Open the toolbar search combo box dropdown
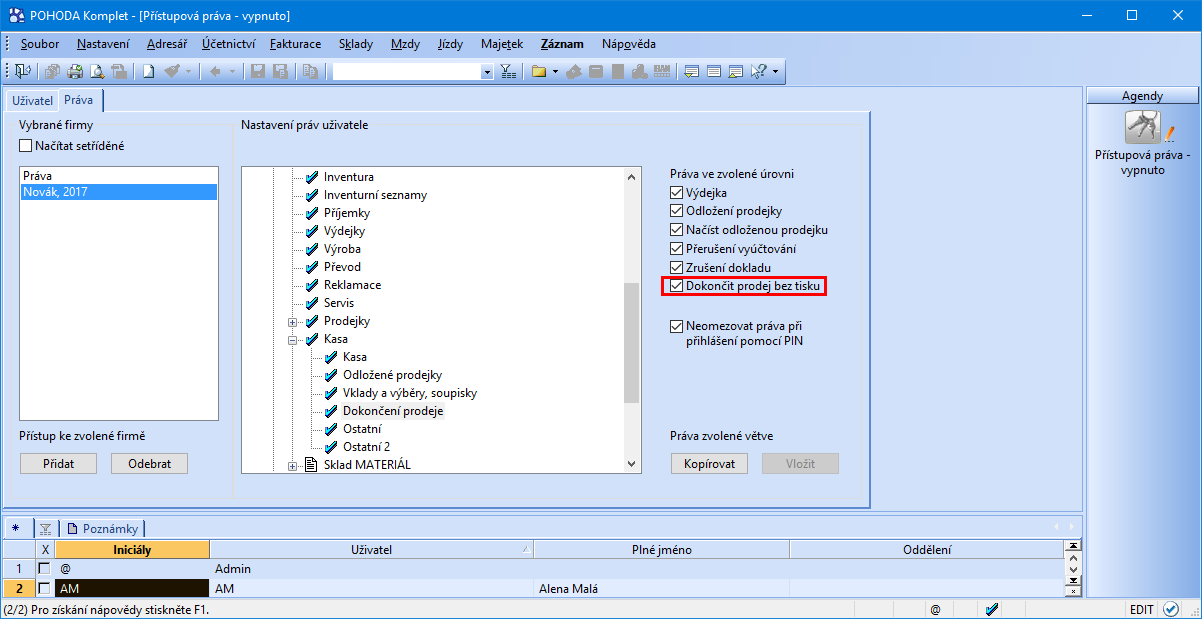The height and width of the screenshot is (619, 1202). [x=487, y=72]
